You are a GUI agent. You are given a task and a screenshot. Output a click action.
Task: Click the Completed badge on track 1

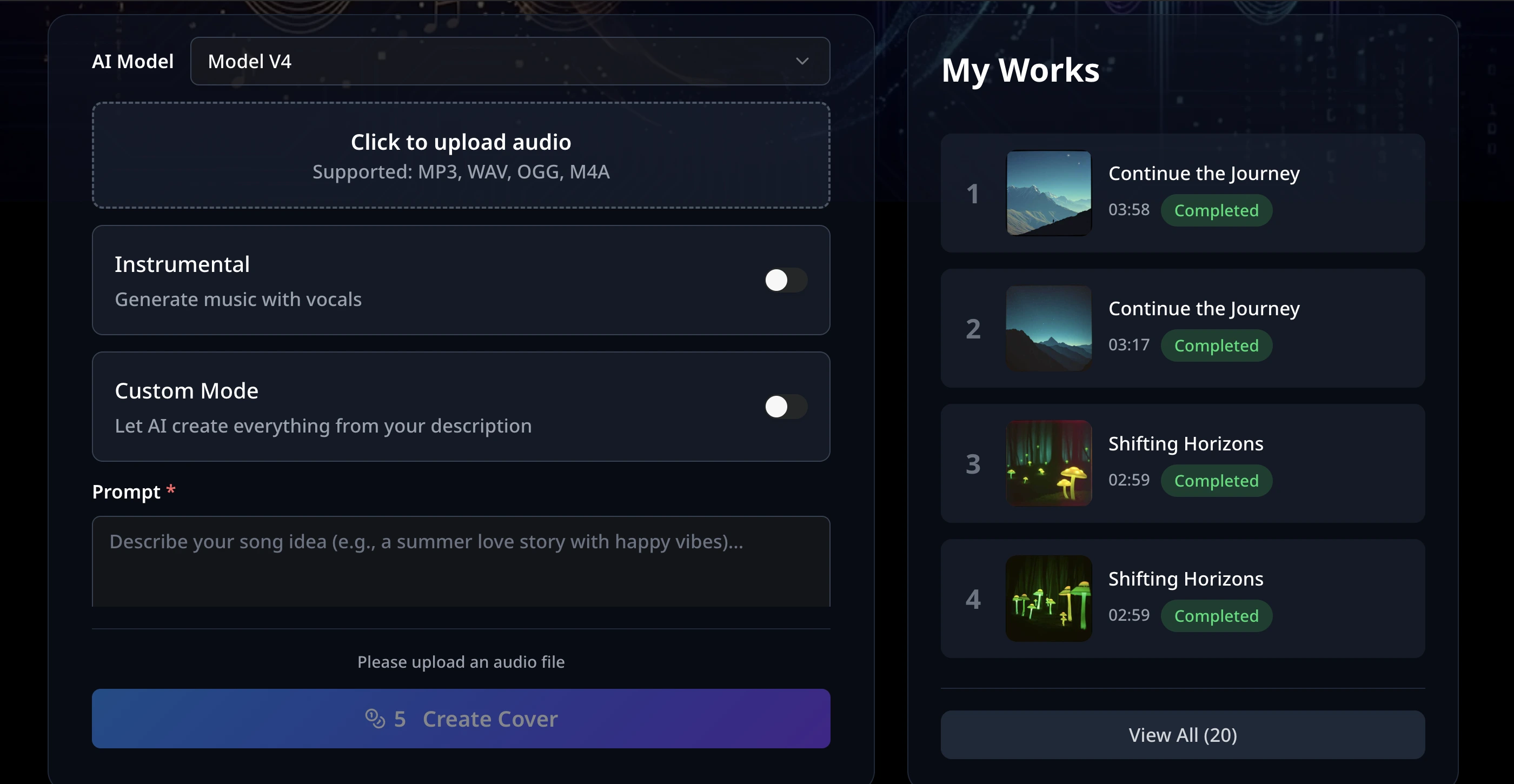point(1216,210)
